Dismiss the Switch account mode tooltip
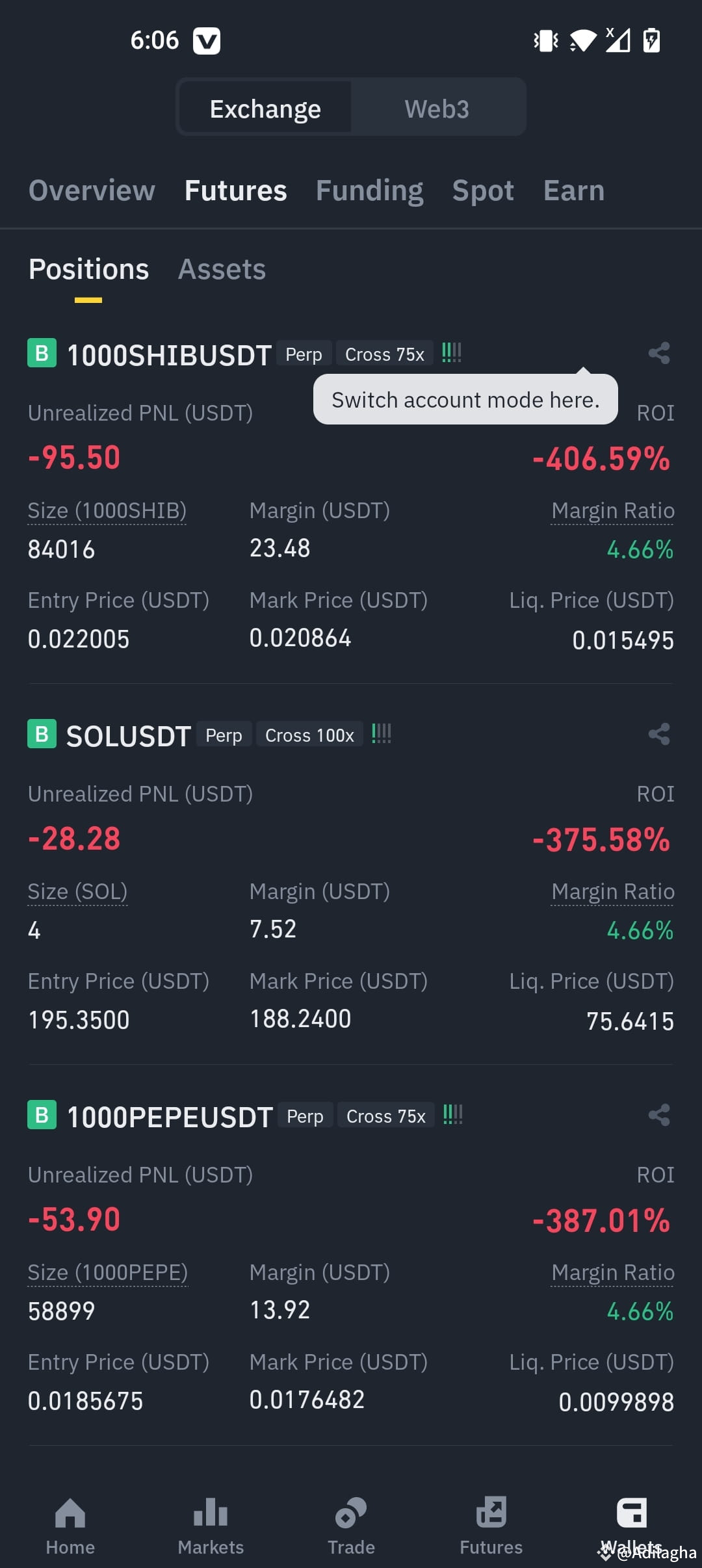This screenshot has height=1568, width=702. pos(465,399)
